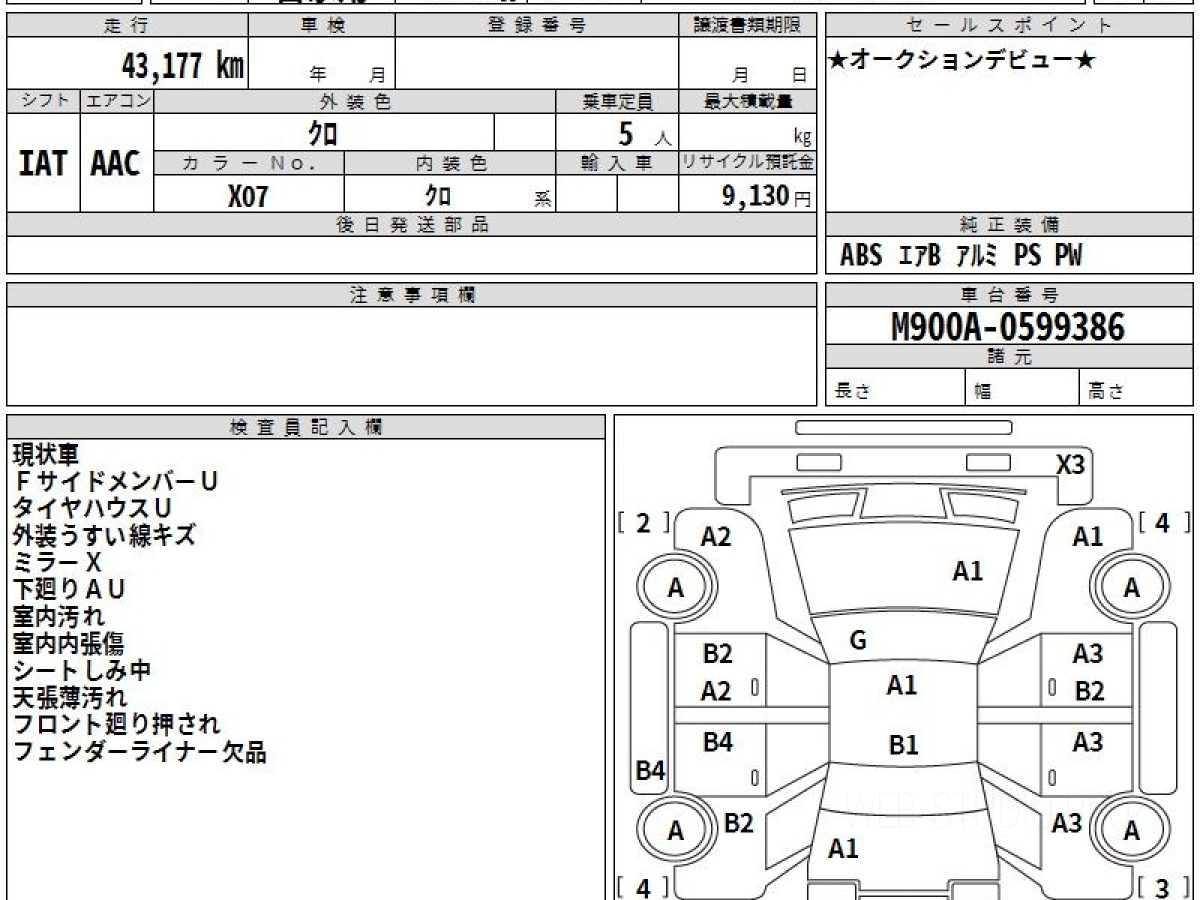The width and height of the screenshot is (1200, 900).
Task: Select the シフト label
Action: point(43,101)
